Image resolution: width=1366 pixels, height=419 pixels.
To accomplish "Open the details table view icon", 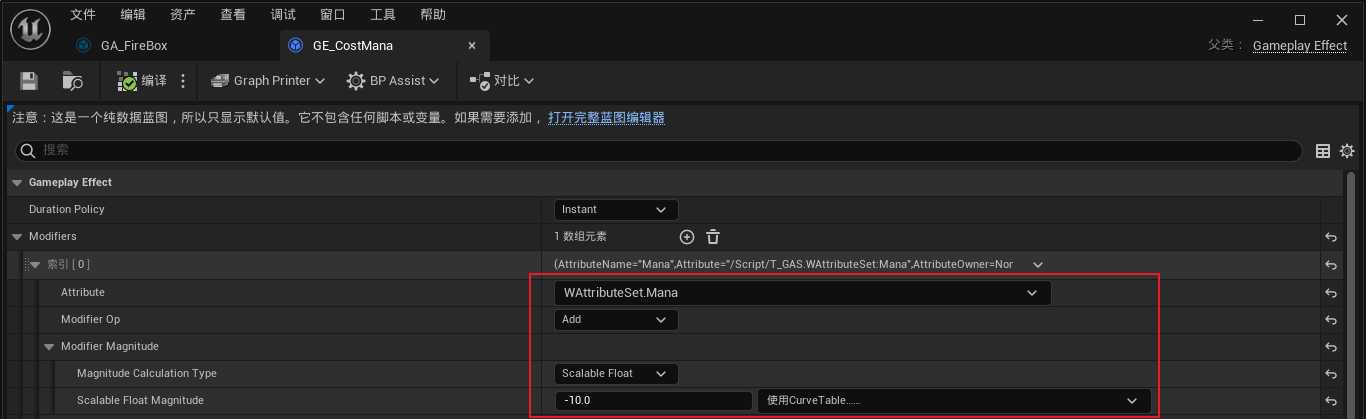I will click(1323, 151).
